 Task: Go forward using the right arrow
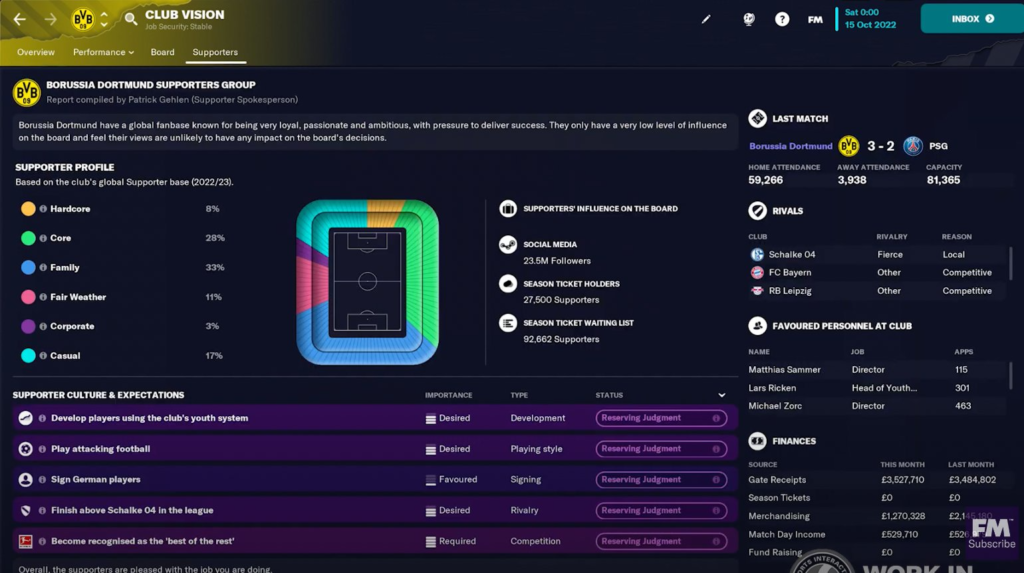(x=50, y=19)
